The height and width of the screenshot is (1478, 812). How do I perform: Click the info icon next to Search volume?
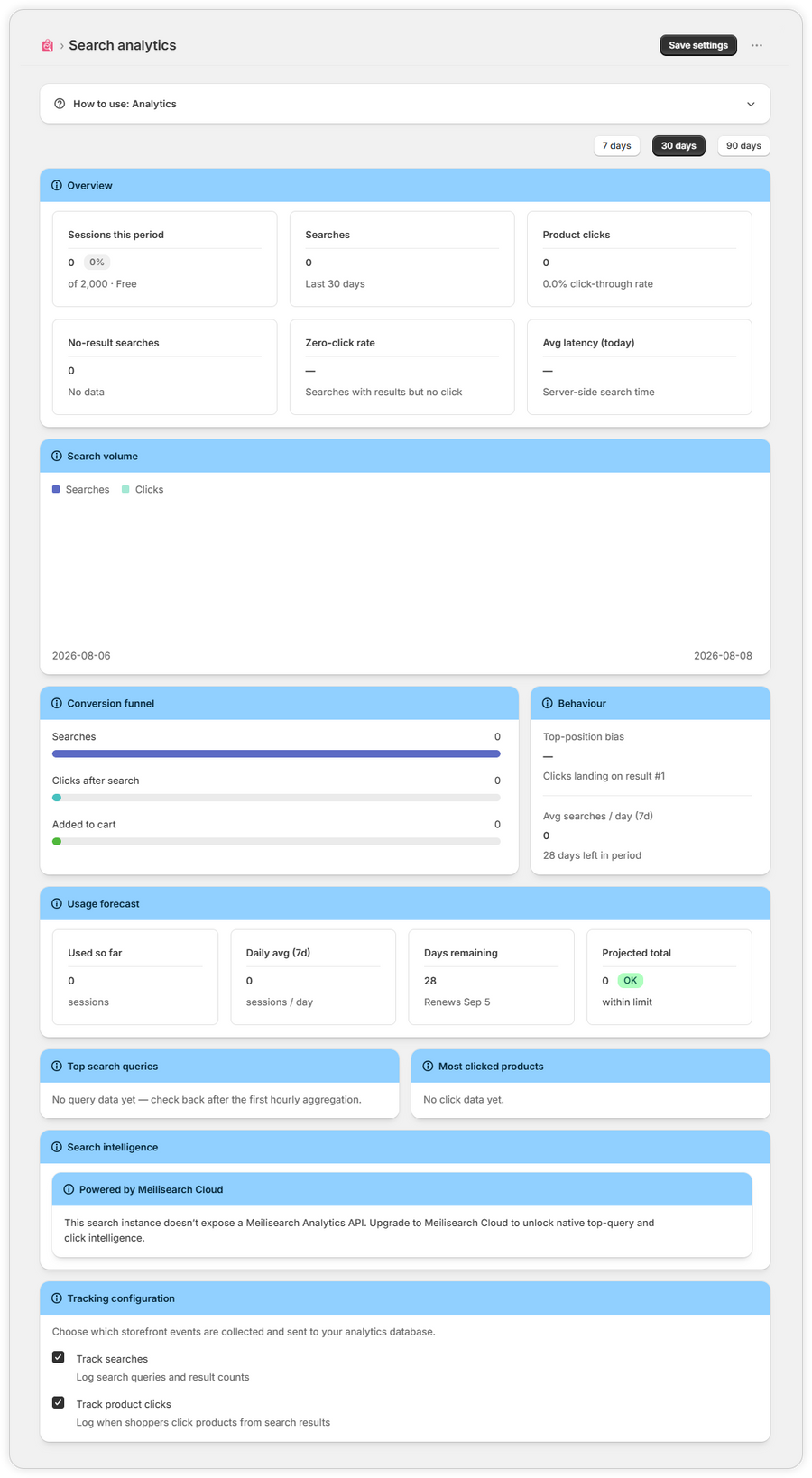pos(57,456)
